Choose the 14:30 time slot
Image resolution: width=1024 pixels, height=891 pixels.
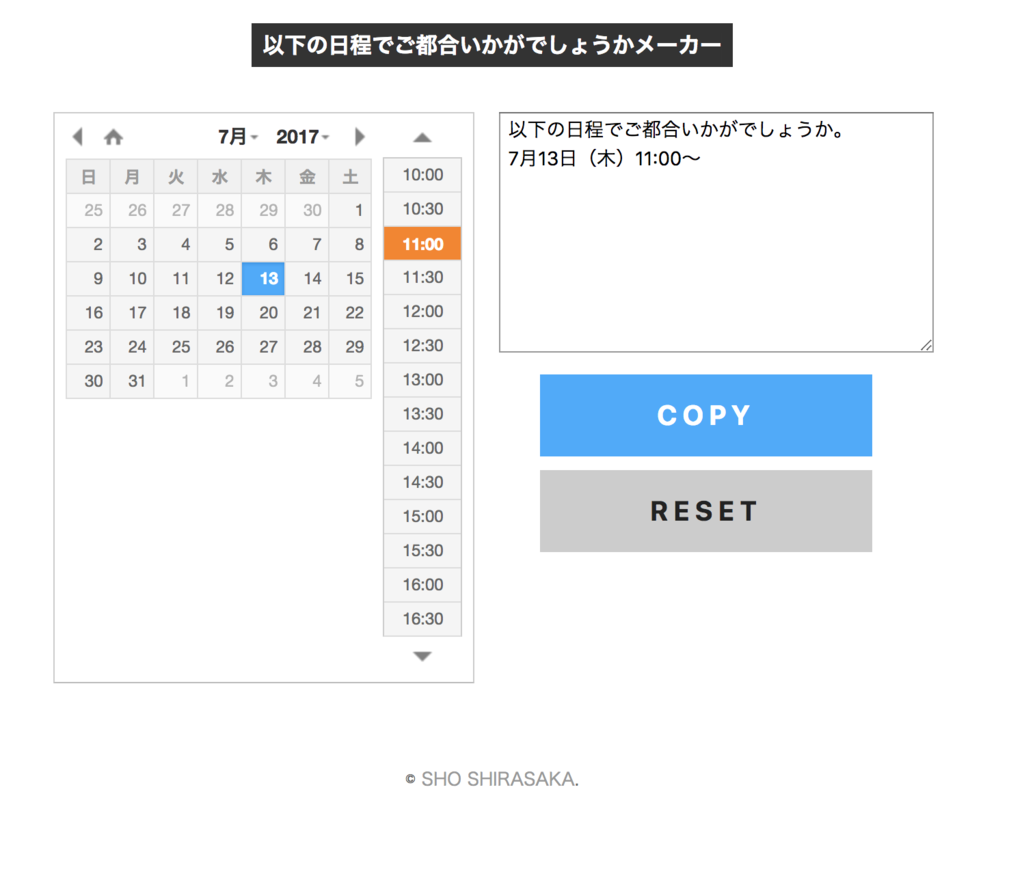pyautogui.click(x=423, y=482)
